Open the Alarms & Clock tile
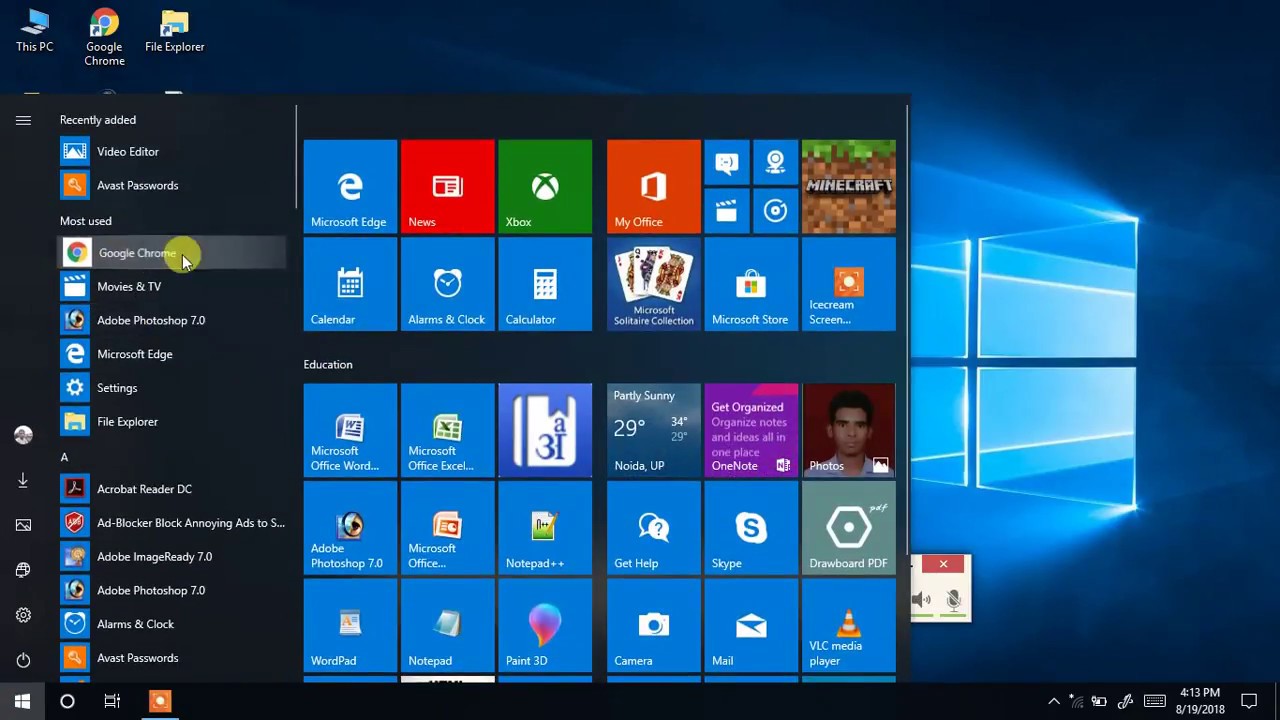Screen dimensions: 1280x720 [447, 284]
